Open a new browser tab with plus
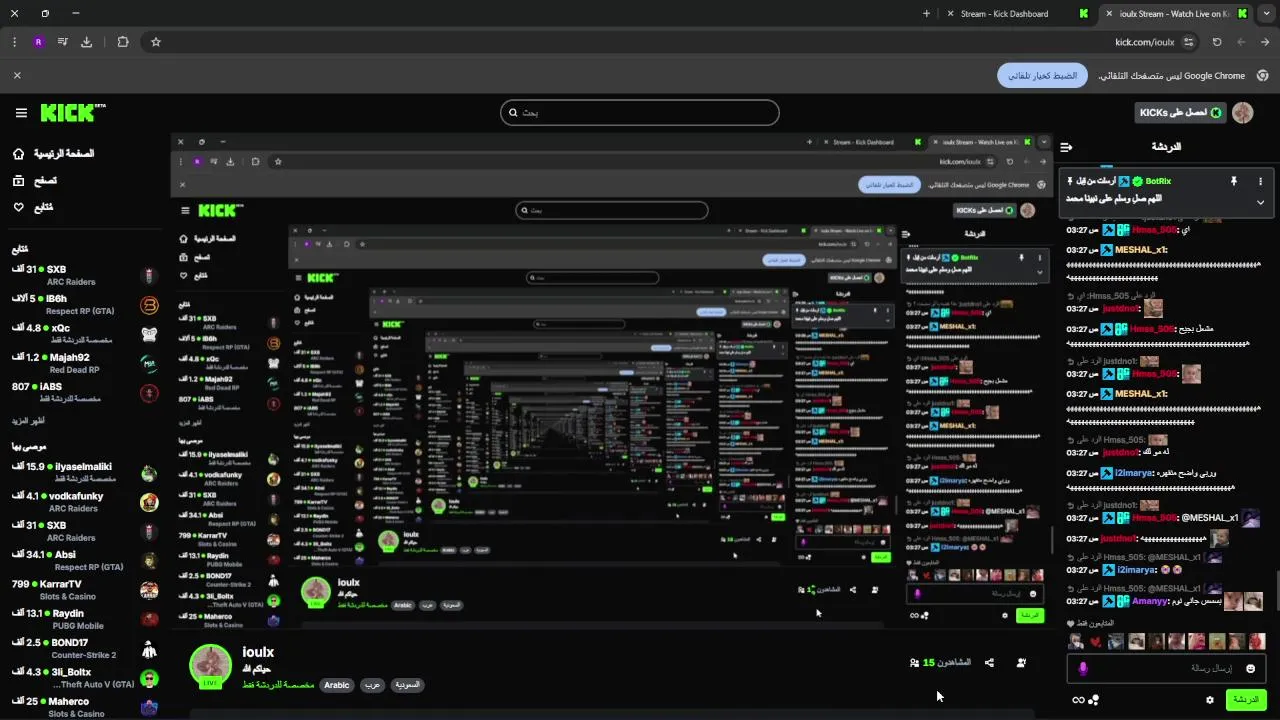This screenshot has height=720, width=1280. tap(926, 14)
